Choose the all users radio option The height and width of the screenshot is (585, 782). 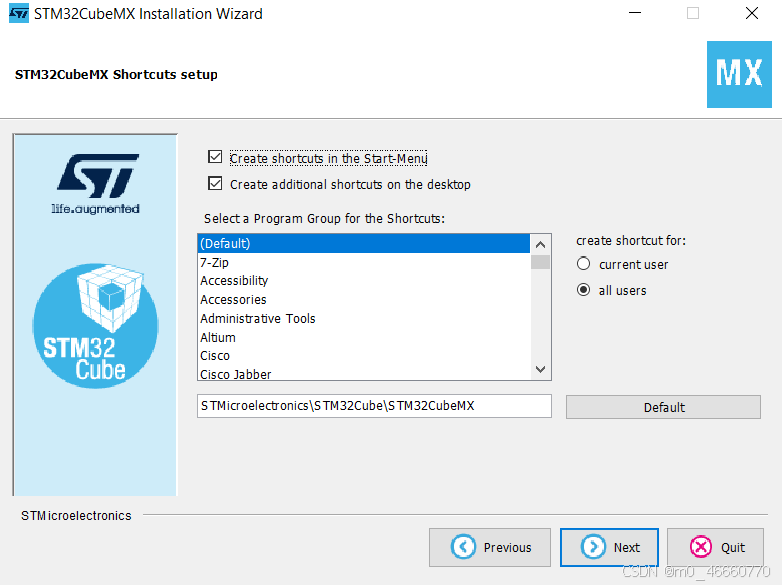pos(584,290)
